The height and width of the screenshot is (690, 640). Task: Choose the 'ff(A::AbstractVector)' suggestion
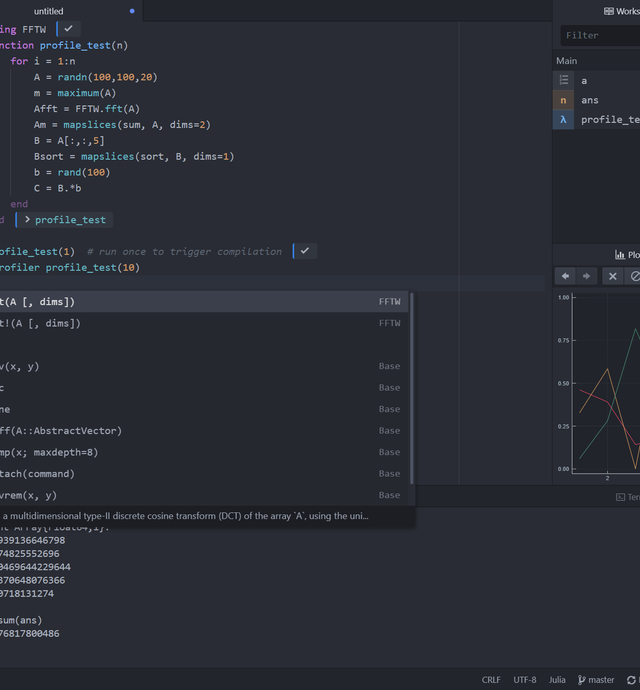tap(204, 431)
